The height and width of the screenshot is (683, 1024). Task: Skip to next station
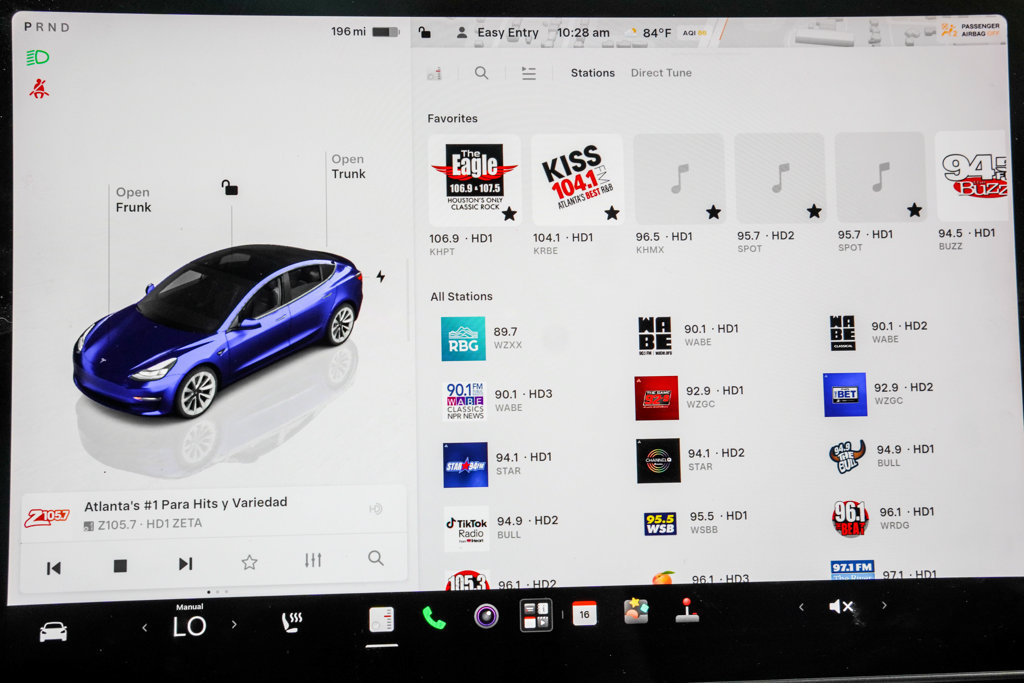(x=185, y=564)
